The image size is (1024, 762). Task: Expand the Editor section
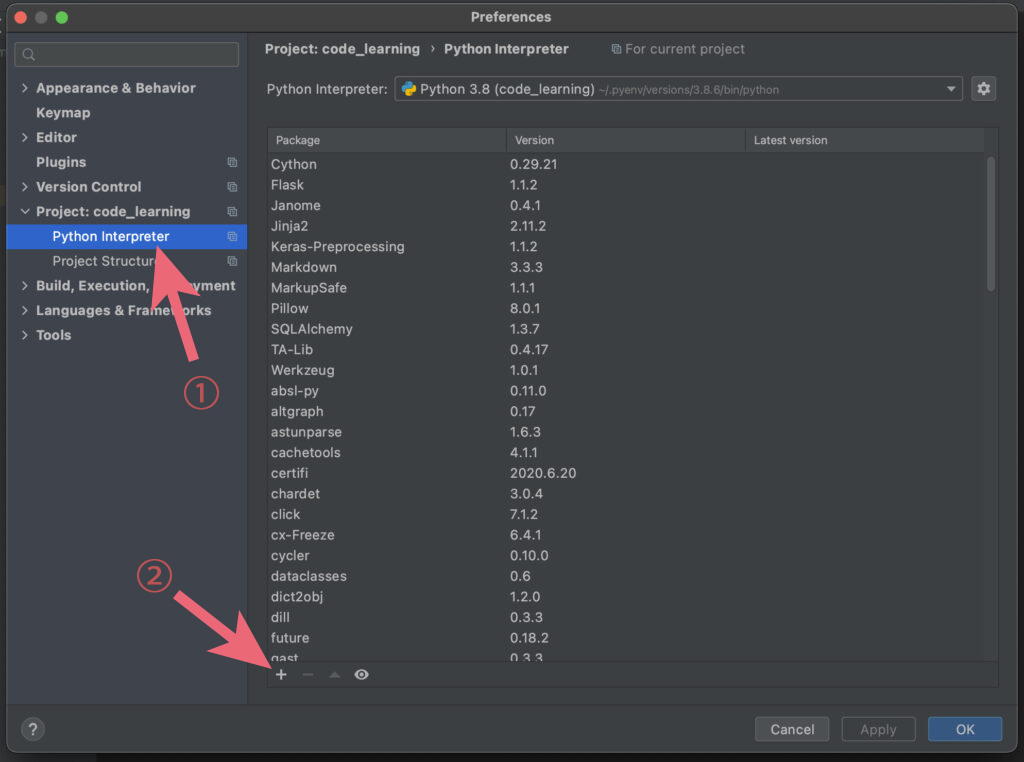(25, 137)
